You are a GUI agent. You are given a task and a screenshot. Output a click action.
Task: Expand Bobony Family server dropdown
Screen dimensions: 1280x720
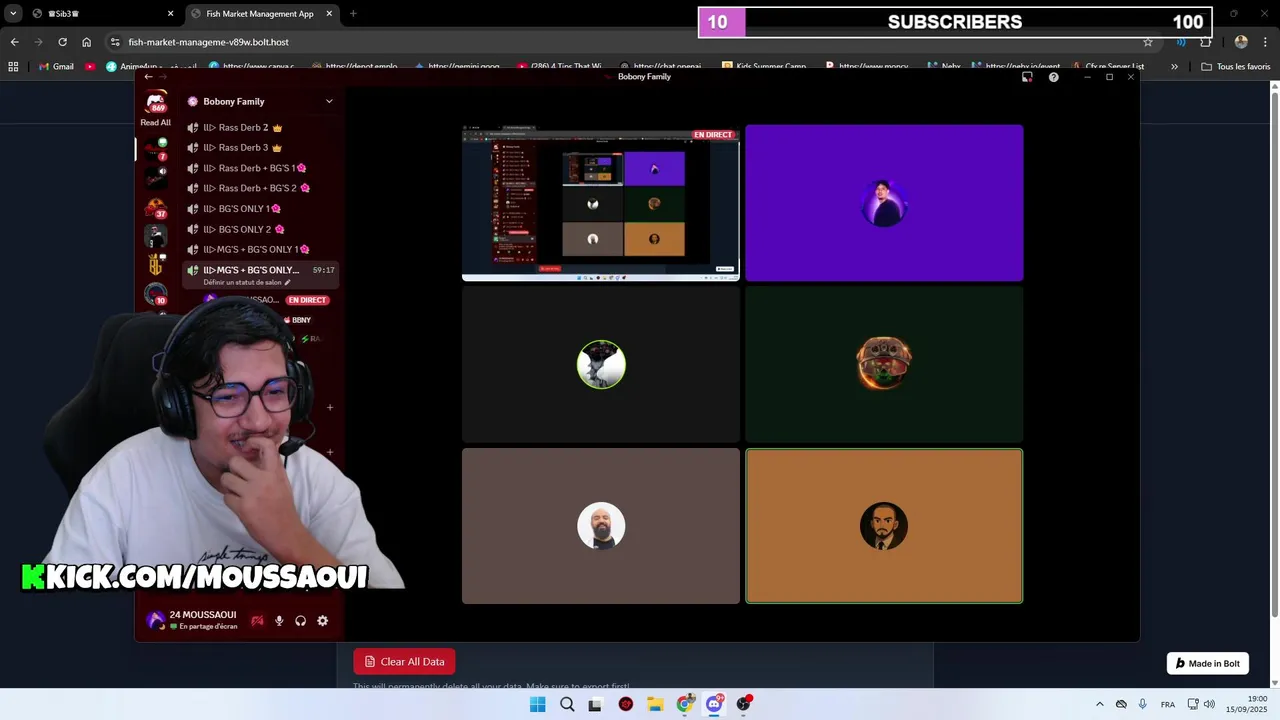pyautogui.click(x=329, y=101)
